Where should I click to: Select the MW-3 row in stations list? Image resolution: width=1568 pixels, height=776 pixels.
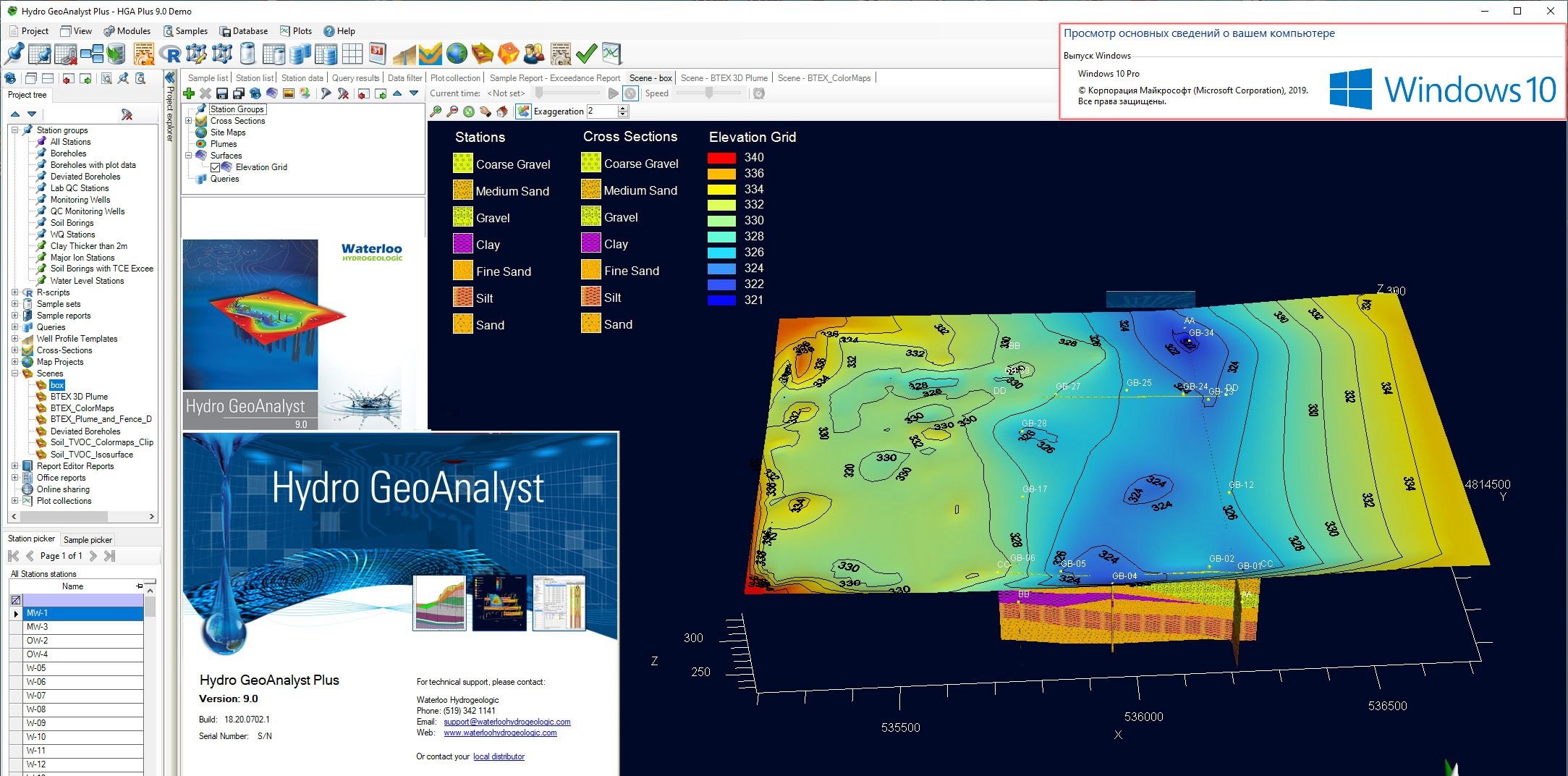click(83, 627)
